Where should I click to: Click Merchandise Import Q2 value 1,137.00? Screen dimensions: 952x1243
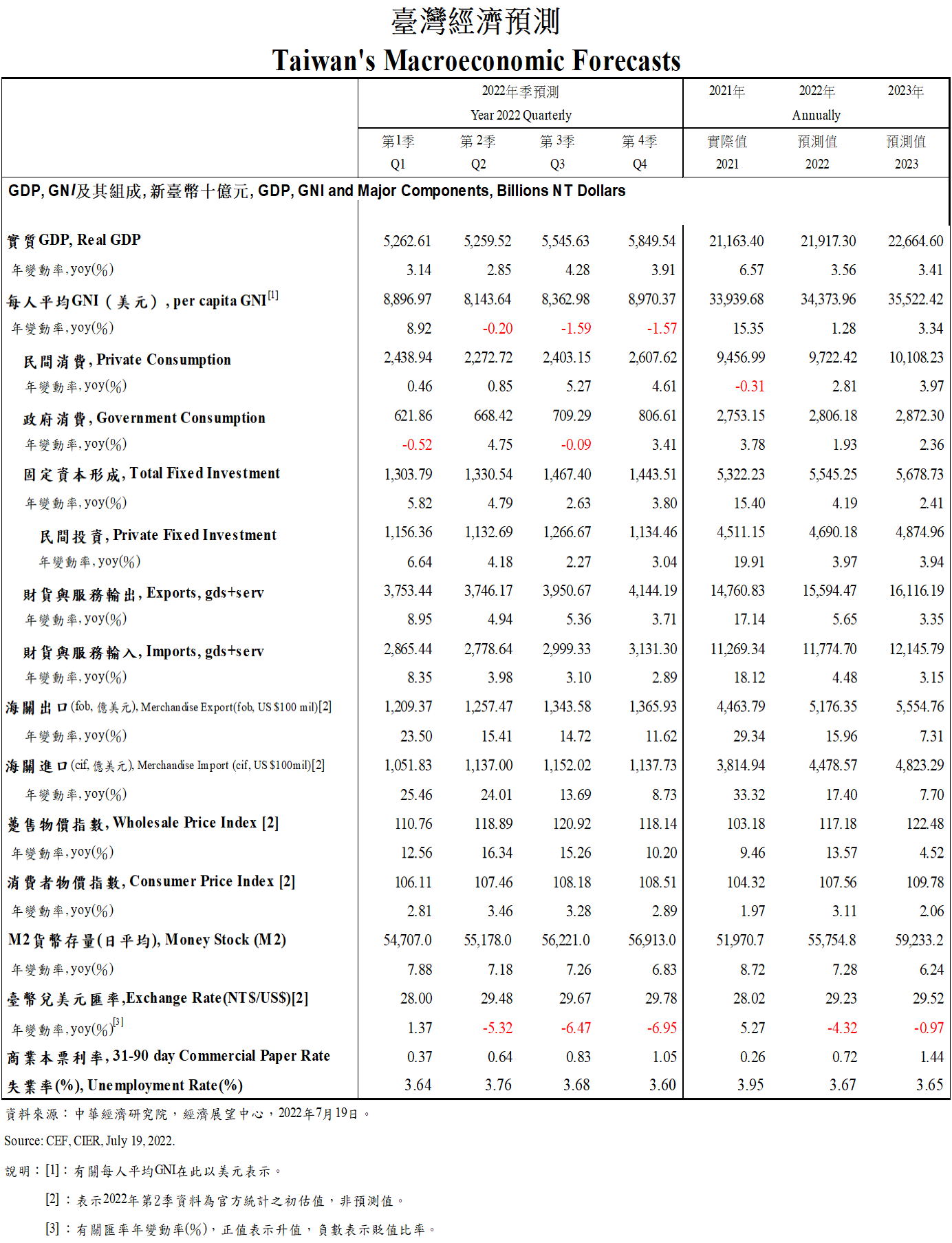tap(488, 766)
